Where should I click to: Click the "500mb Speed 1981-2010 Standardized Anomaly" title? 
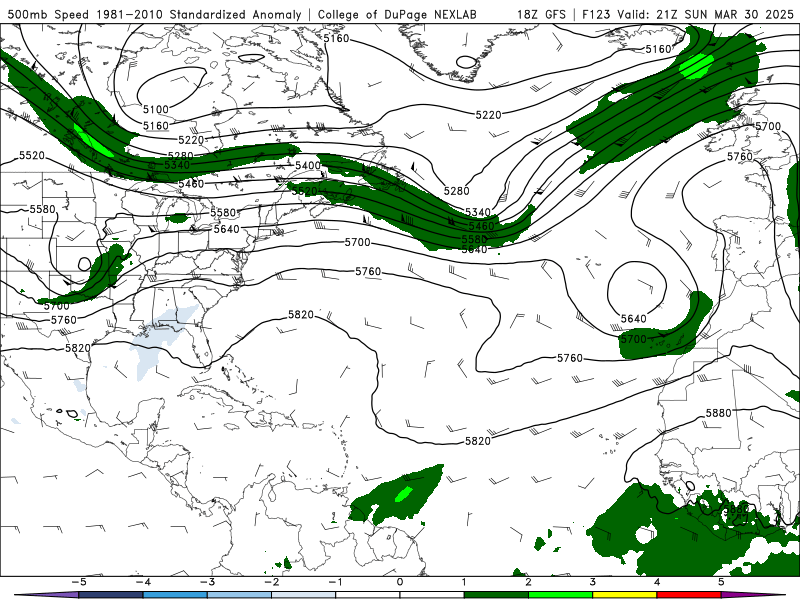[154, 14]
